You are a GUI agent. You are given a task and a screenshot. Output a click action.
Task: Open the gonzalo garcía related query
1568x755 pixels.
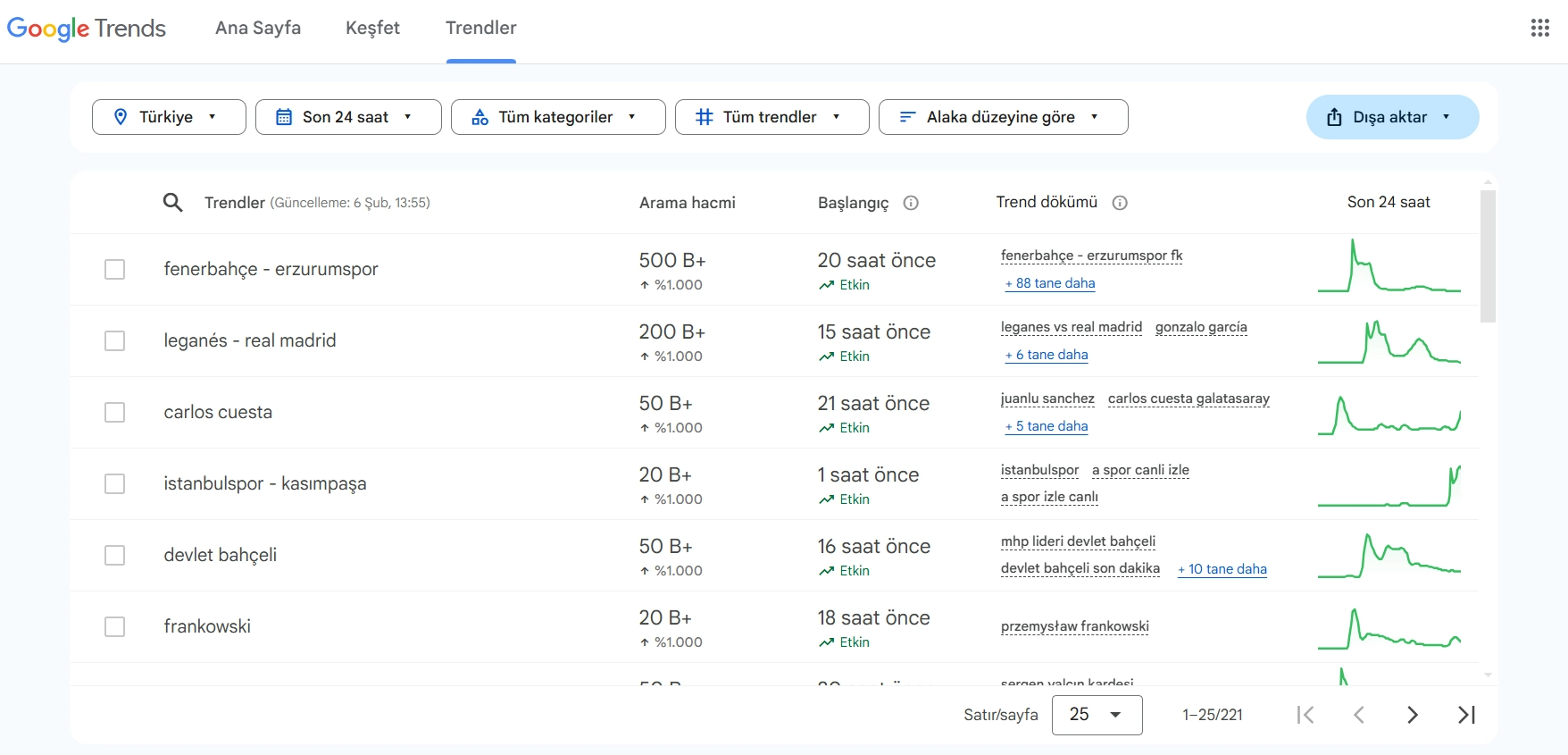point(1201,327)
